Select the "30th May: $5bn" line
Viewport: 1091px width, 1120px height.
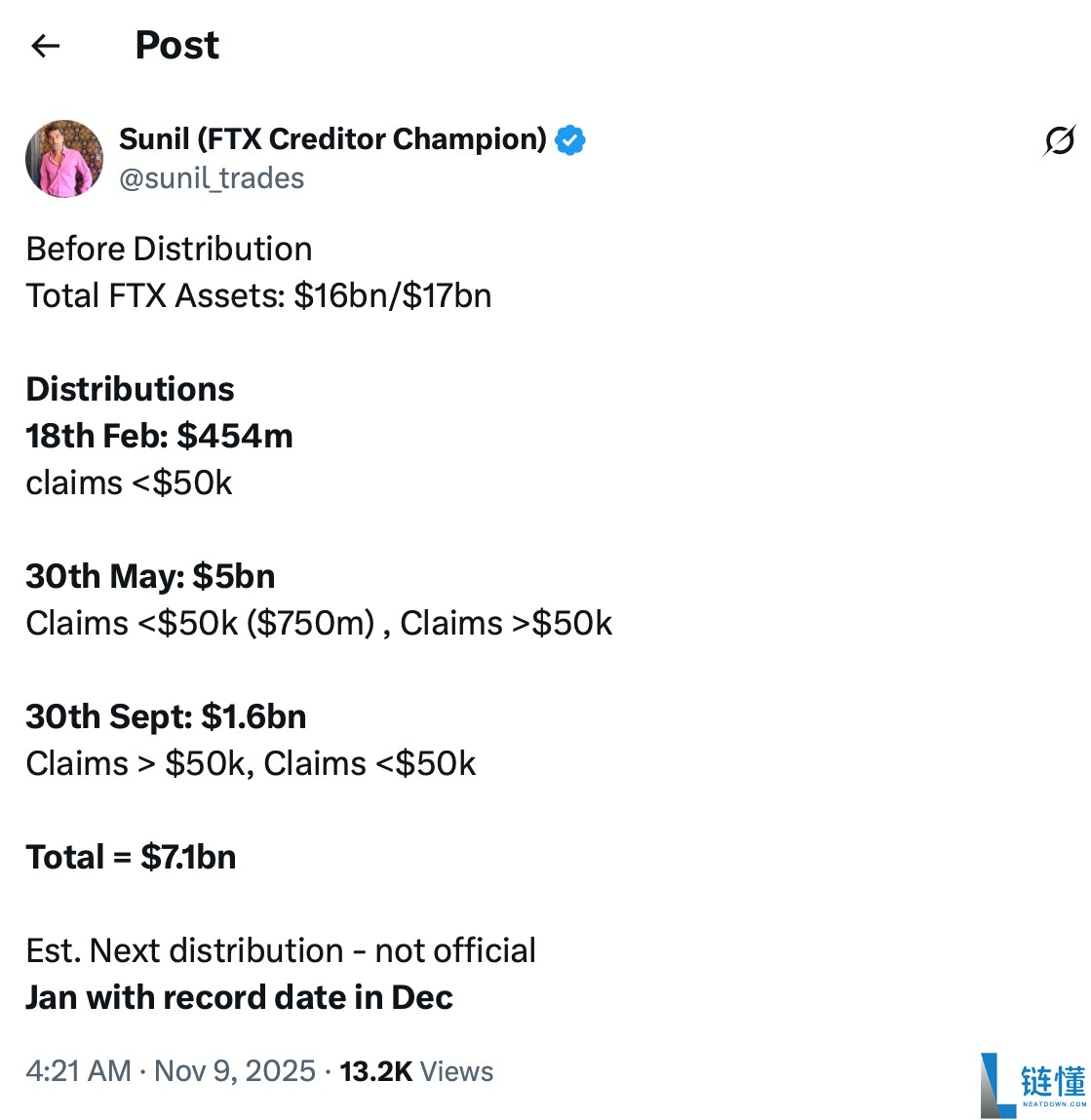coord(150,576)
